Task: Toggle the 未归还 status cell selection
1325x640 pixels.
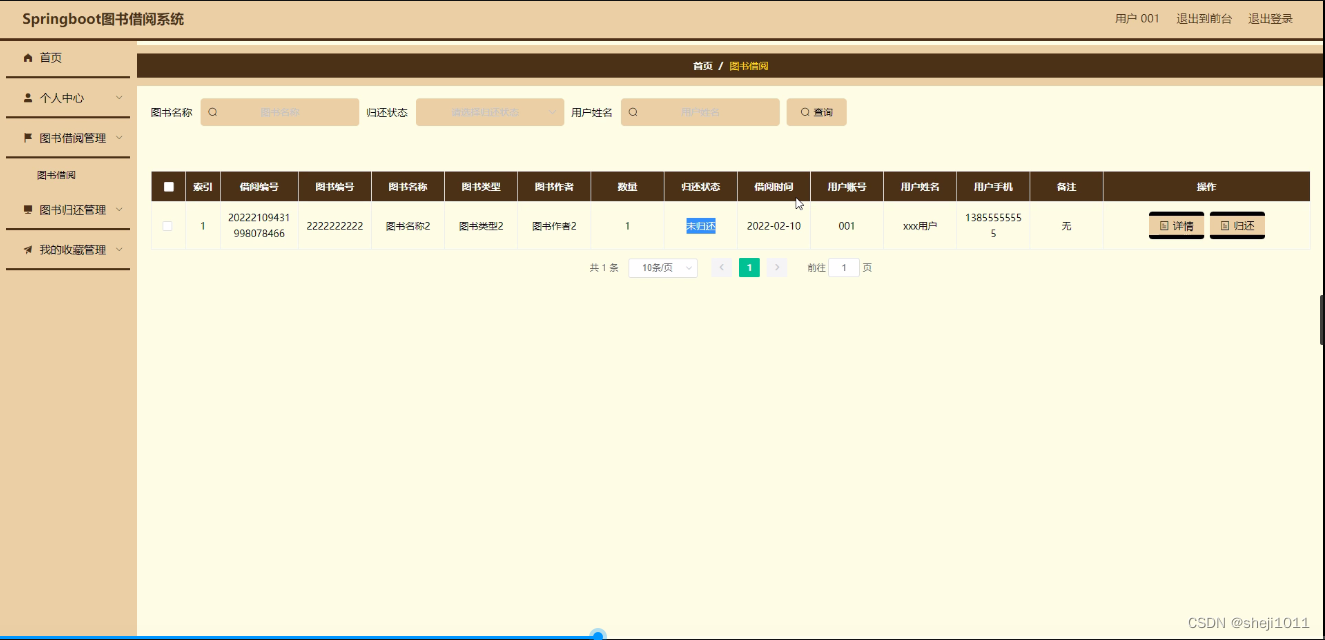Action: 700,226
